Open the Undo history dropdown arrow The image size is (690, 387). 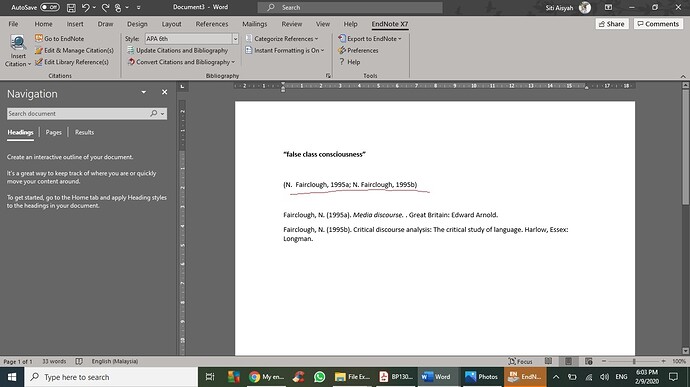[x=94, y=7]
